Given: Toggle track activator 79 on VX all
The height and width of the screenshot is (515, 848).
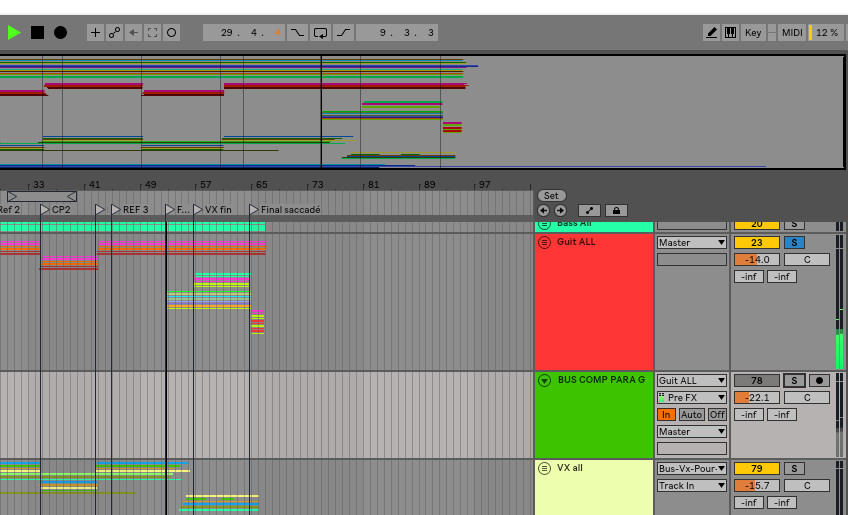Looking at the screenshot, I should (757, 468).
